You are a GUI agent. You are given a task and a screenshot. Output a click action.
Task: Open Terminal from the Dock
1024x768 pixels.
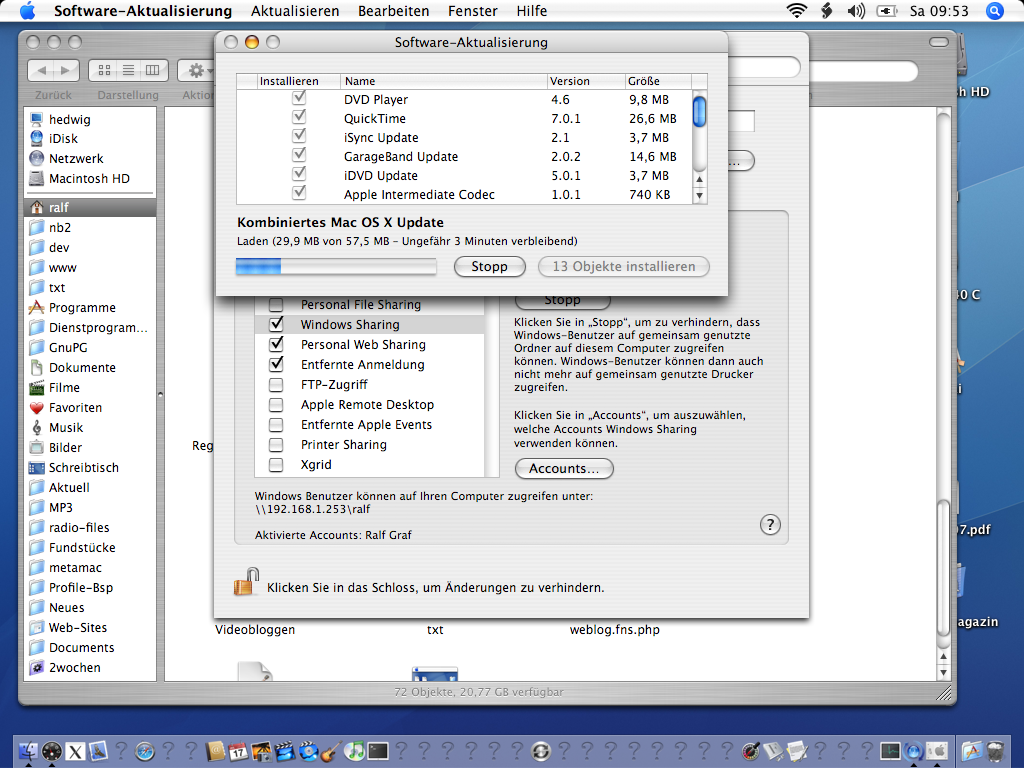click(x=378, y=751)
